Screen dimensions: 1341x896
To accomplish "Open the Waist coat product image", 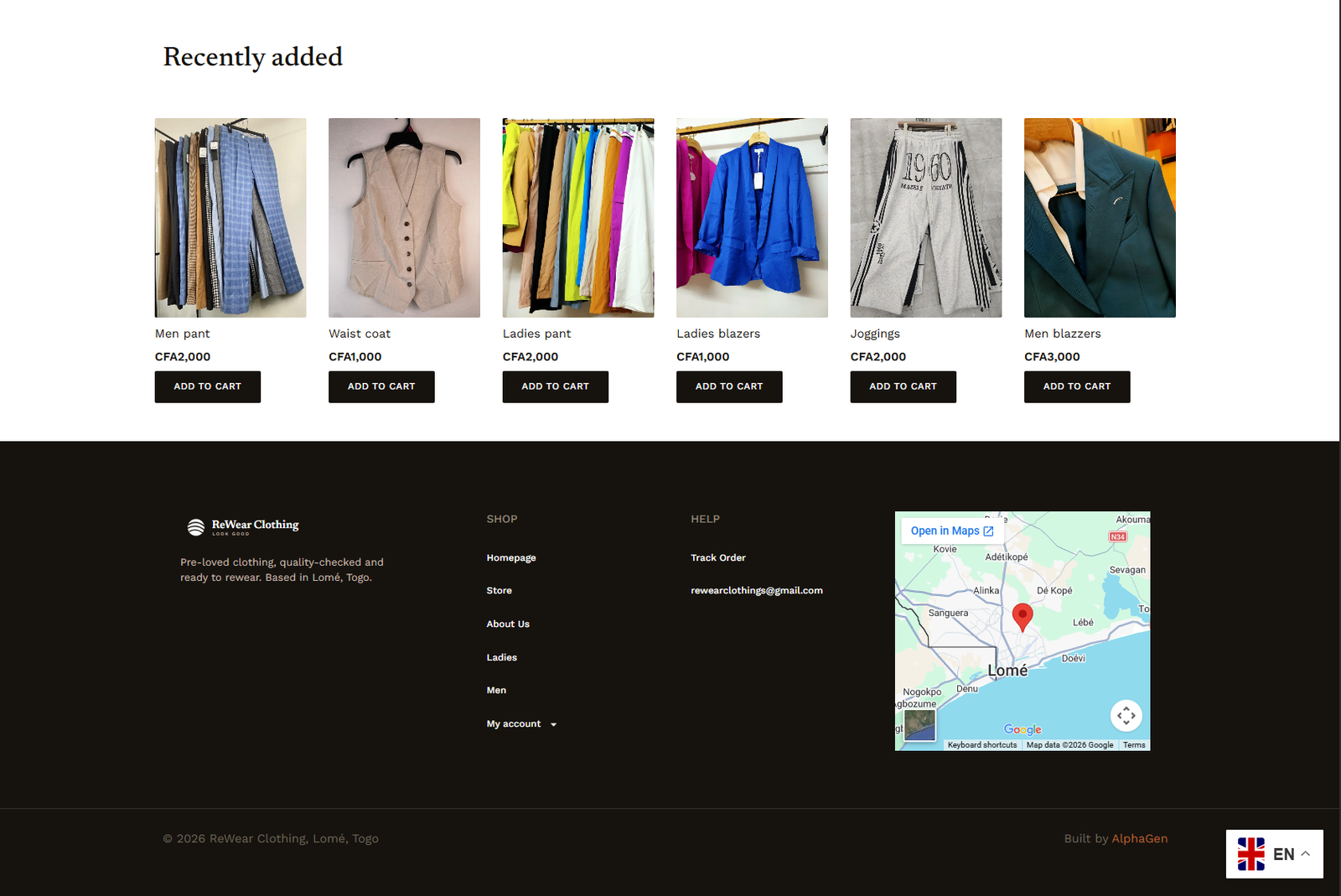I will coord(404,218).
